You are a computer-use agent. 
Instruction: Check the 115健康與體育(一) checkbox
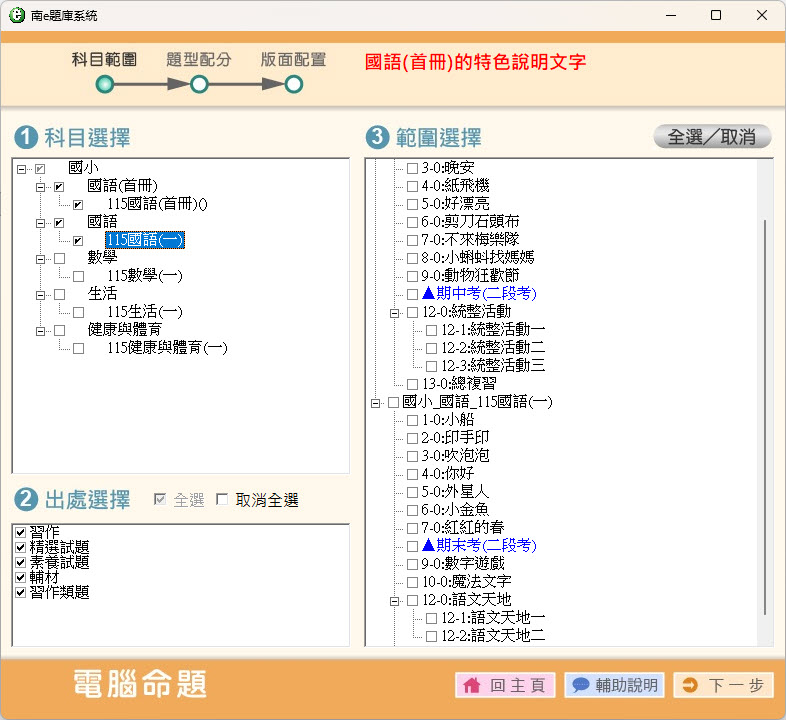[x=78, y=348]
